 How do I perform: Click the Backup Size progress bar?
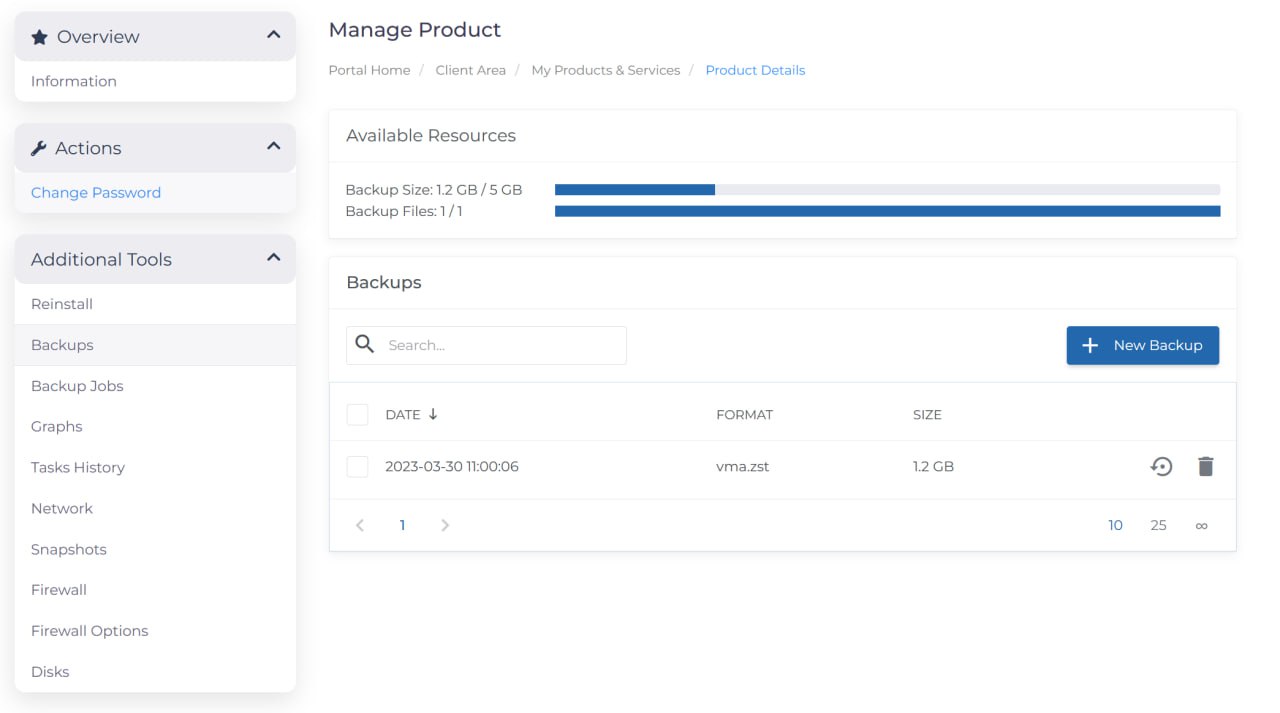click(x=887, y=189)
